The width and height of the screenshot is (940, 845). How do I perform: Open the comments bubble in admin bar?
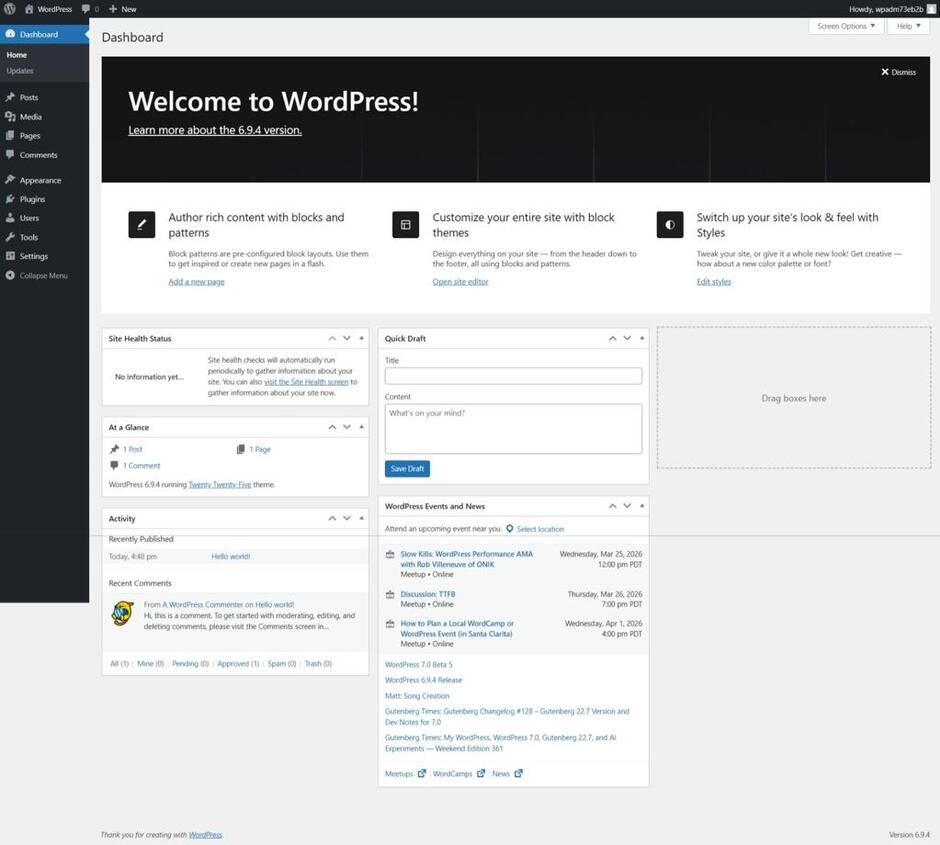point(90,9)
